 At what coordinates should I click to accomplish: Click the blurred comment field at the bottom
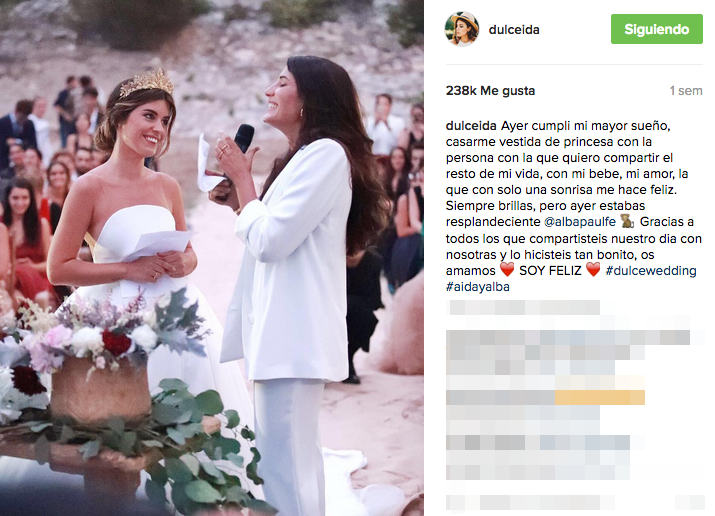point(575,502)
